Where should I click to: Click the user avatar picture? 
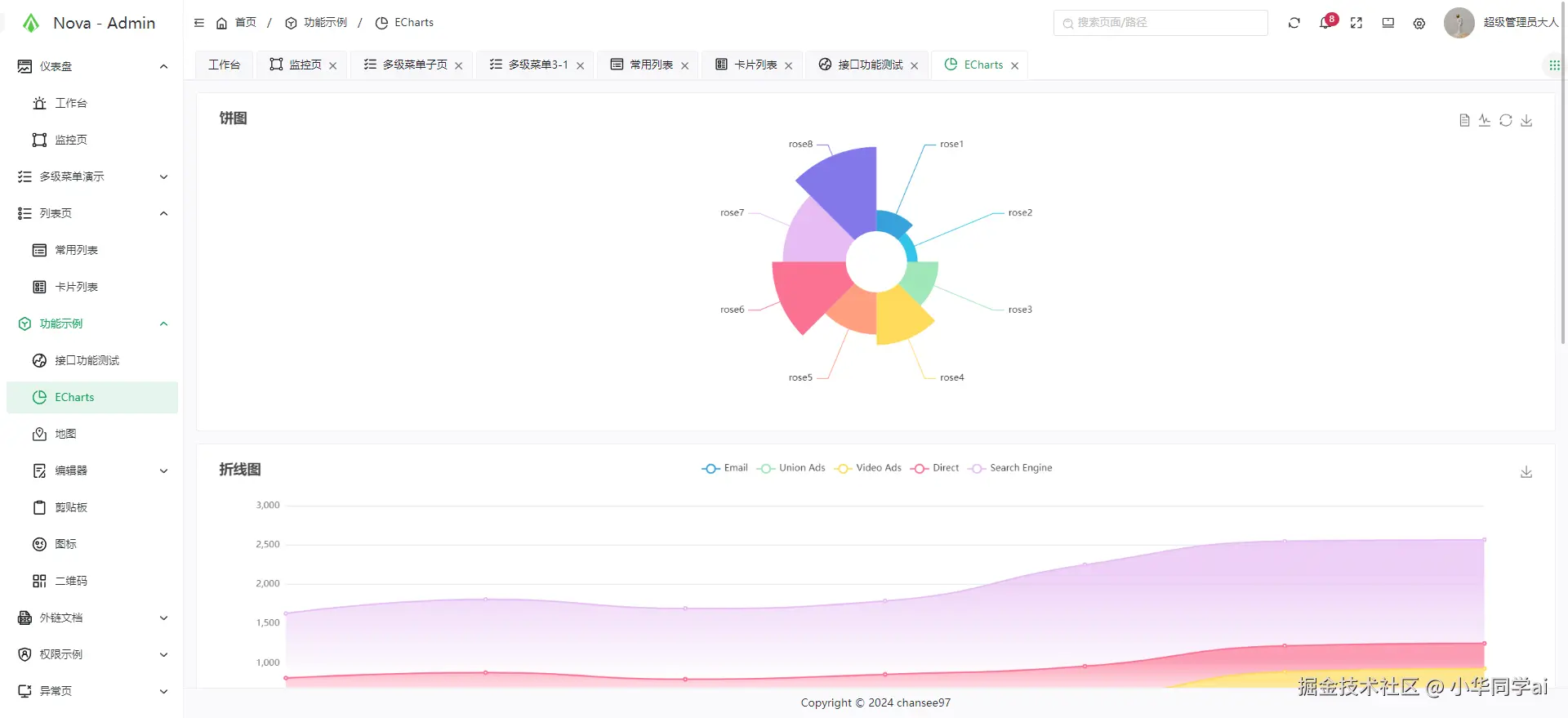click(1459, 23)
